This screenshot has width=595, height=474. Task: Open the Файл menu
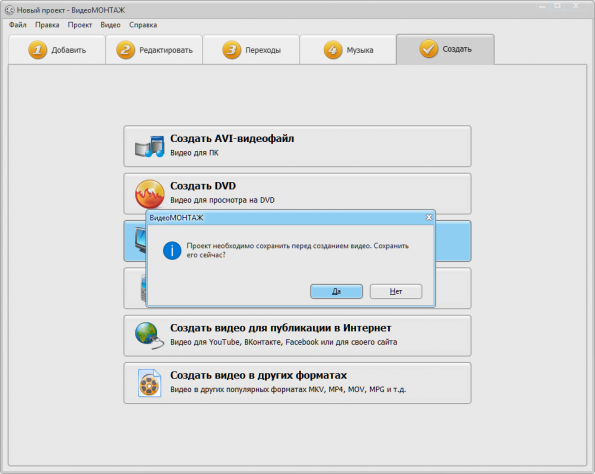(x=18, y=25)
